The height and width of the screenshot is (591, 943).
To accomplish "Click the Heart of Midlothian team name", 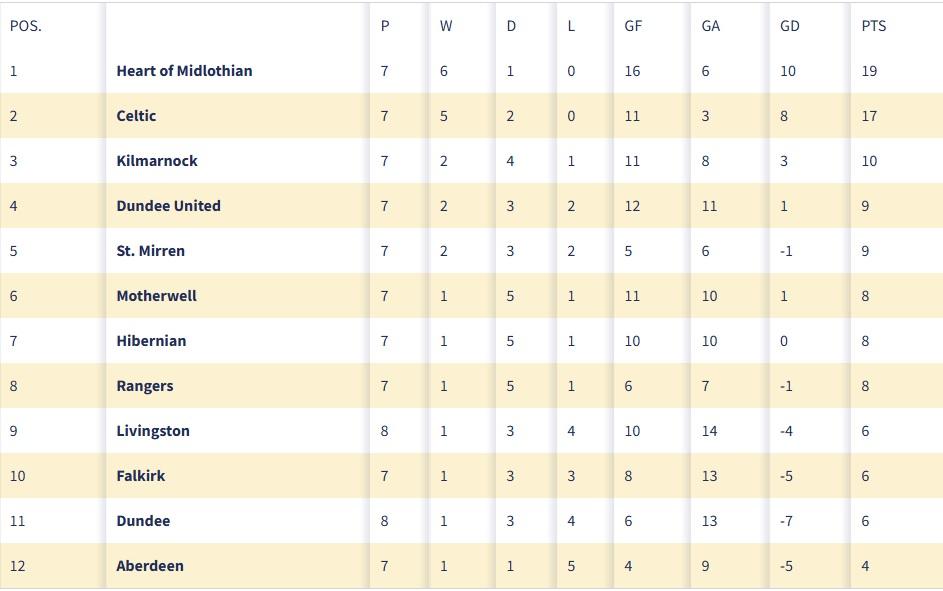I will coord(184,71).
